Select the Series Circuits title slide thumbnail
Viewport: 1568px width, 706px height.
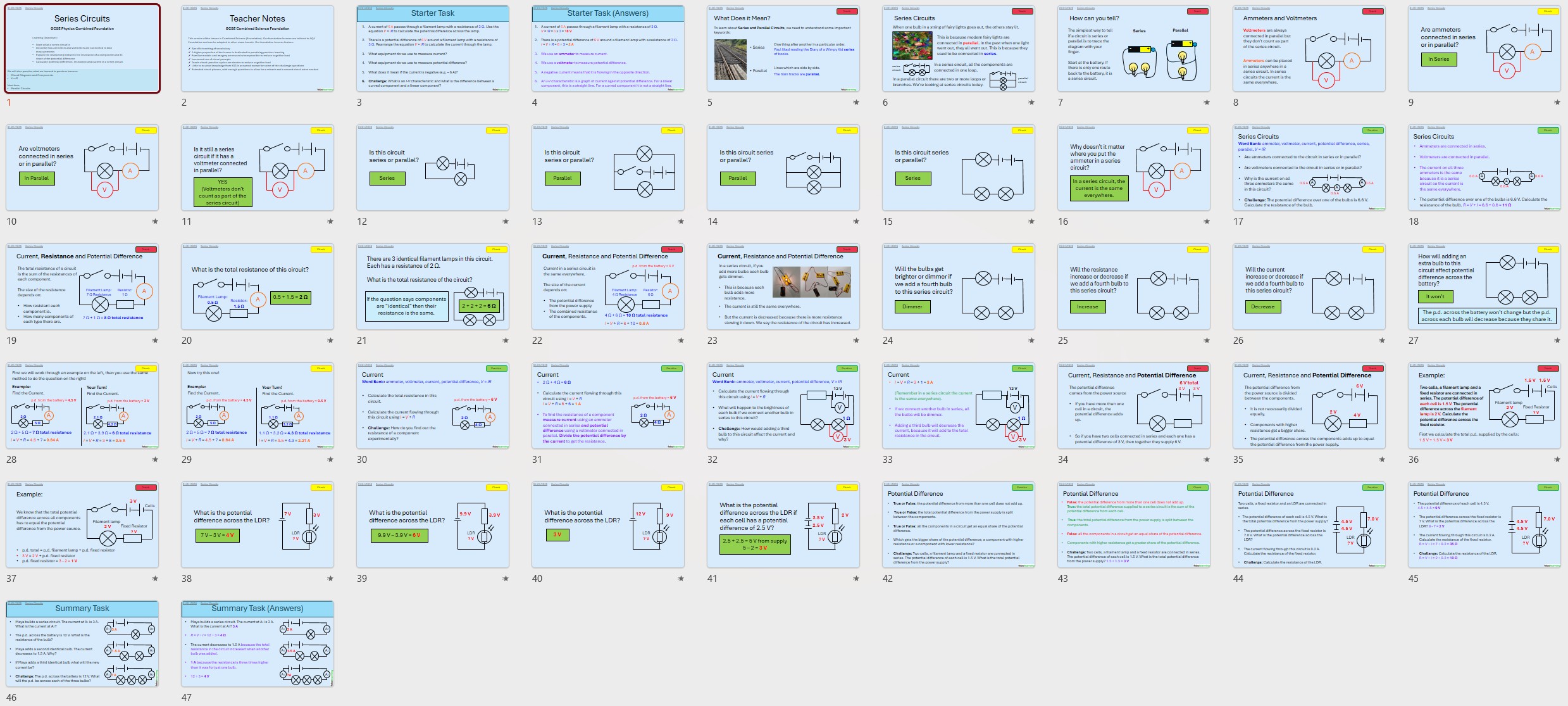[x=82, y=49]
